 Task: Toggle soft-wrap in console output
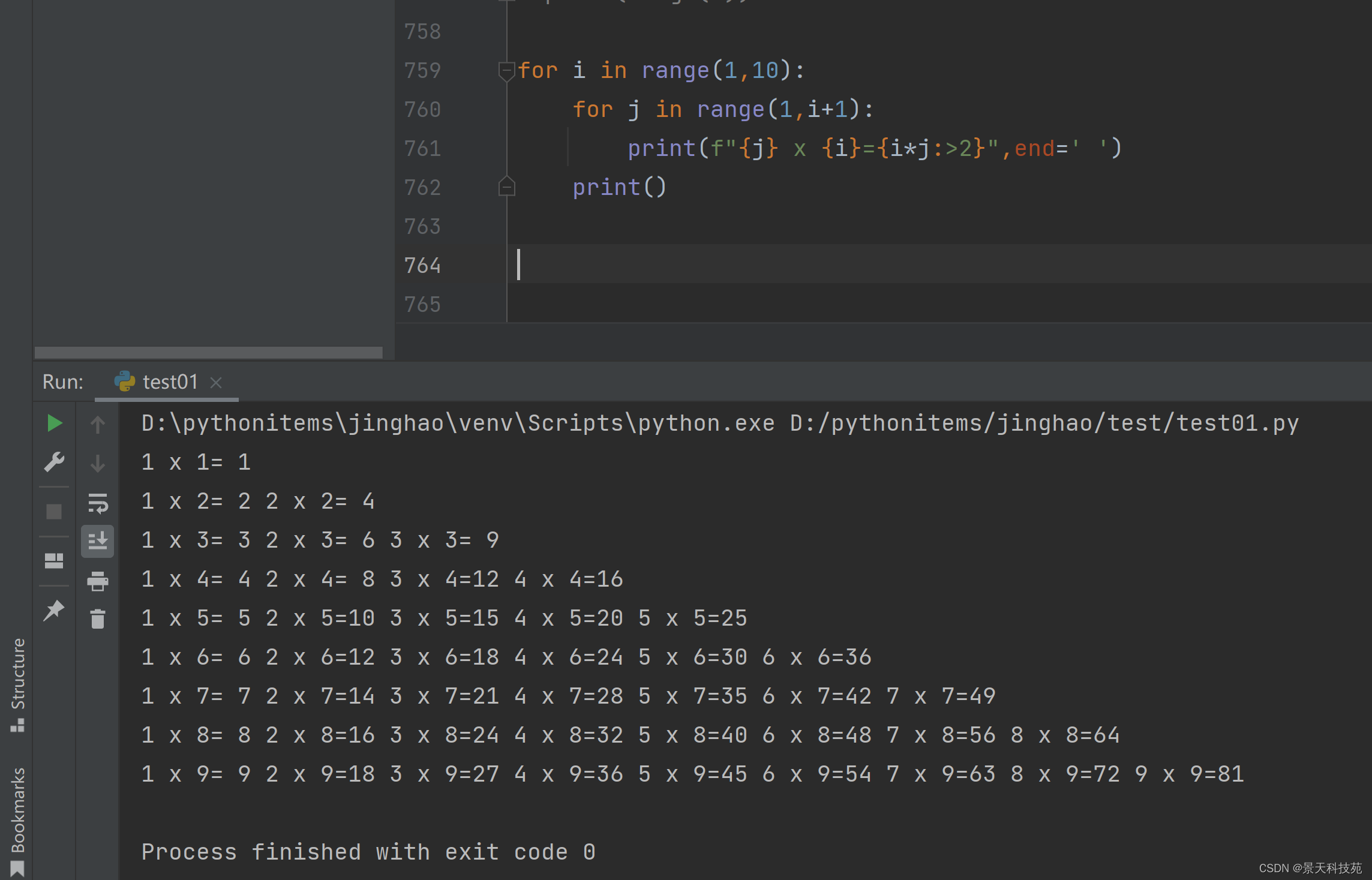(x=98, y=503)
